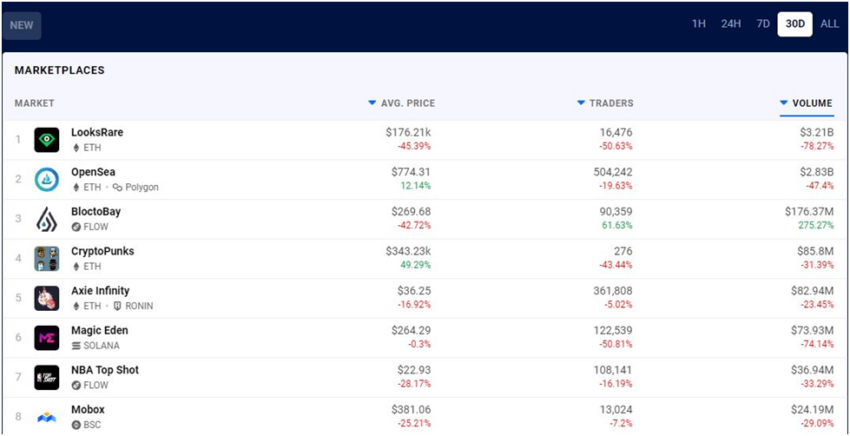850x436 pixels.
Task: Click BloctoBay volume change 275.27%
Action: (x=816, y=225)
